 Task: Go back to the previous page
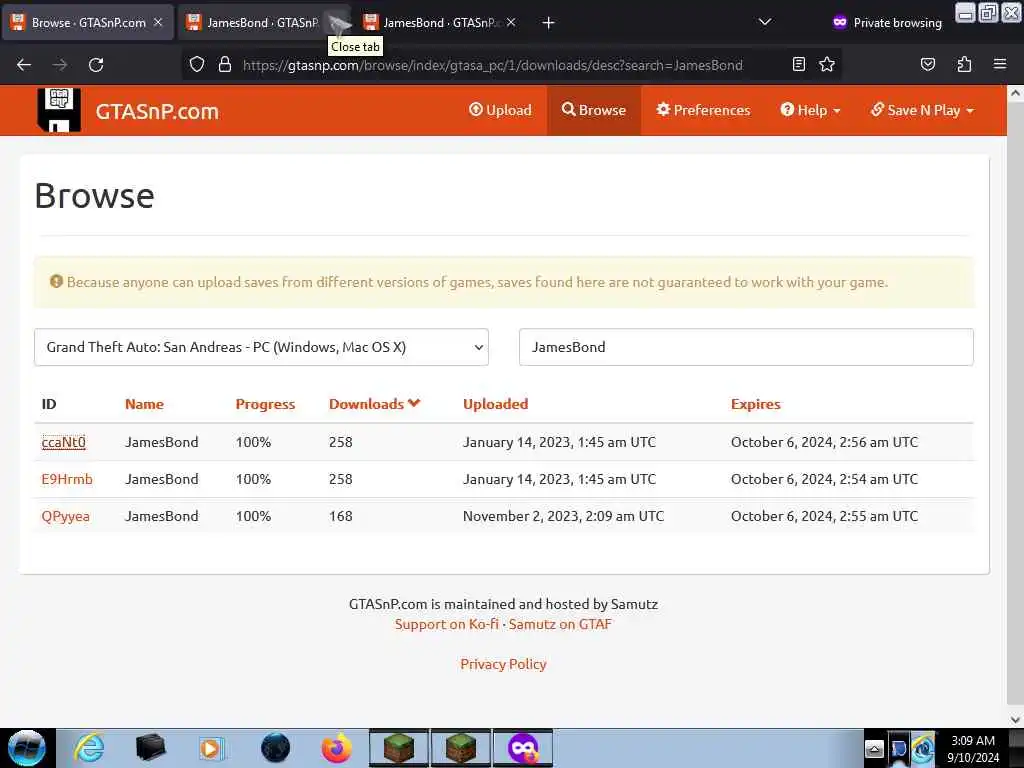click(x=24, y=65)
